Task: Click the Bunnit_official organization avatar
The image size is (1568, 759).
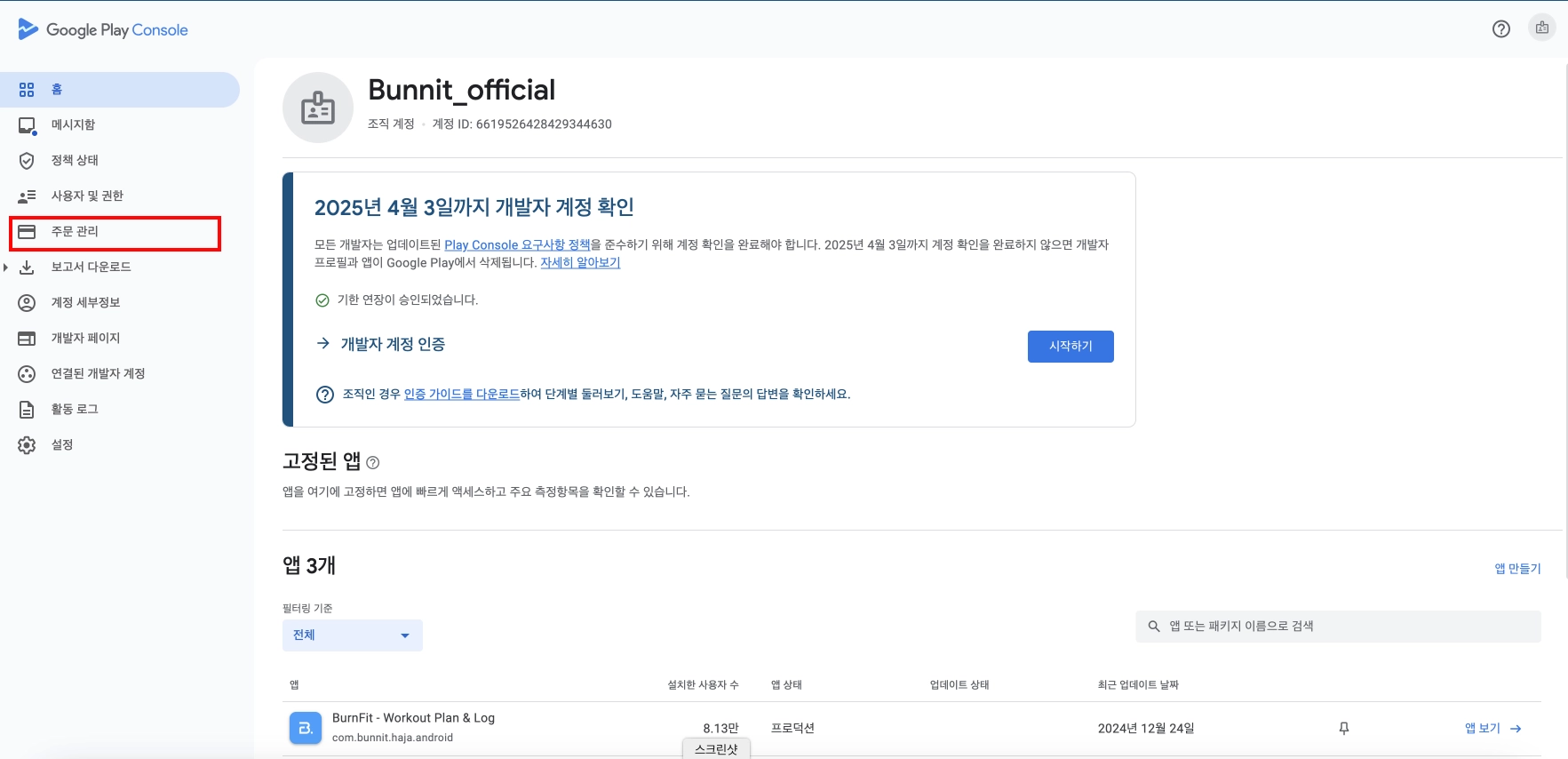Action: [x=318, y=108]
